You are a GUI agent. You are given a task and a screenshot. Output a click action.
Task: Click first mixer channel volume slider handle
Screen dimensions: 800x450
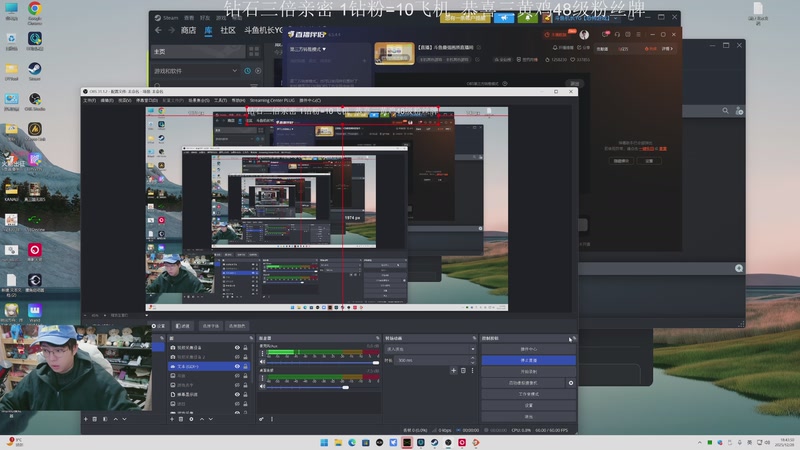point(376,362)
